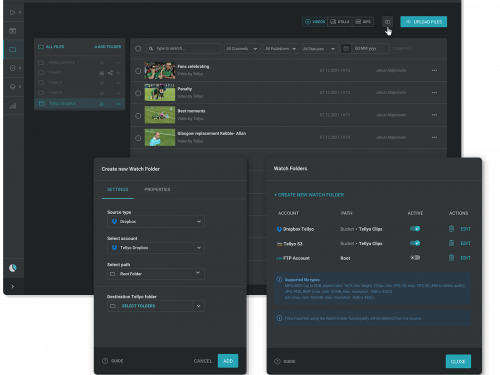The image size is (500, 375).
Task: Open the media player sidebar icon
Action: [x=13, y=31]
